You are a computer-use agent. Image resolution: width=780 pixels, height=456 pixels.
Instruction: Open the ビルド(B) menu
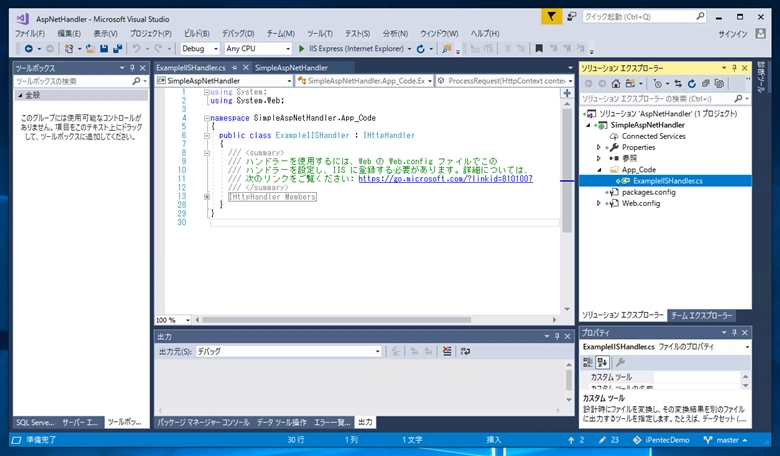click(x=196, y=33)
